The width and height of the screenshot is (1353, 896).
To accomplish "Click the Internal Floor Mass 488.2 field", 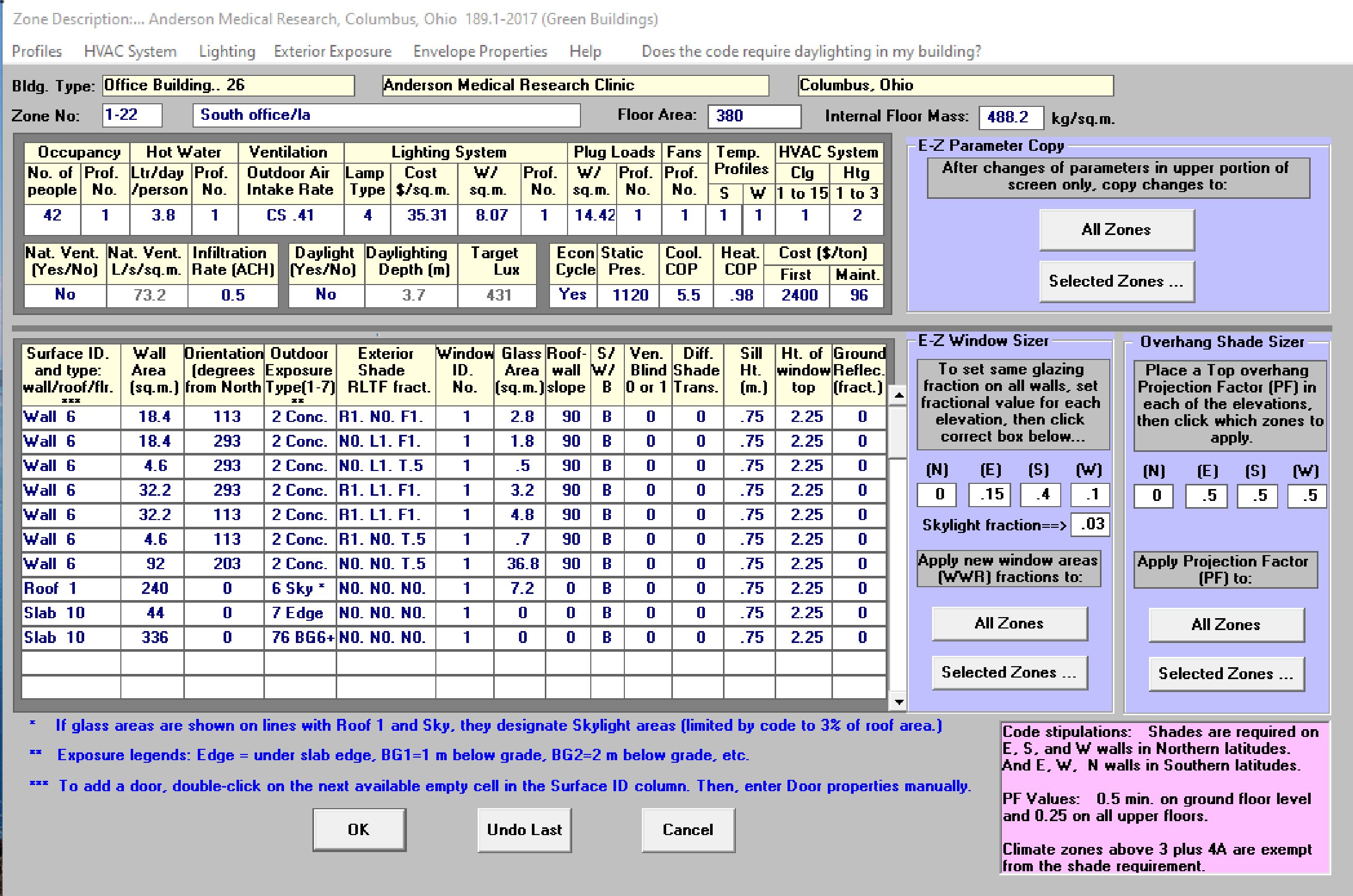I will tap(1011, 118).
